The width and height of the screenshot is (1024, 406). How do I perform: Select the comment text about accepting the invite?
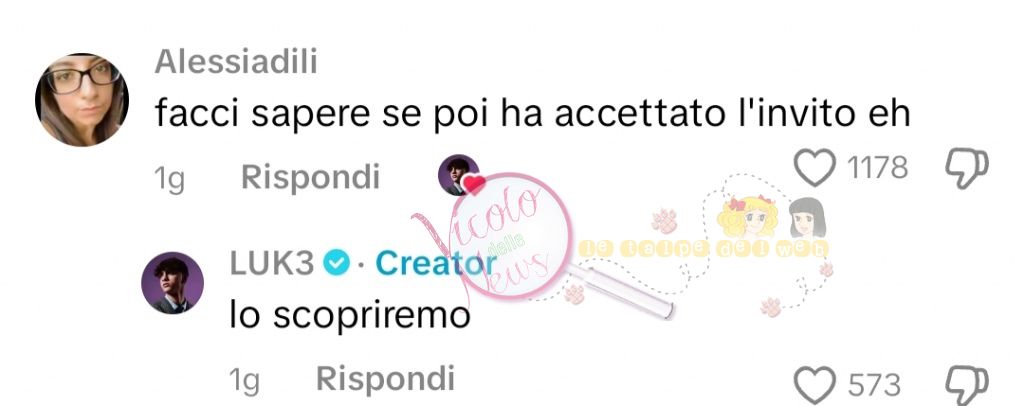(x=532, y=114)
